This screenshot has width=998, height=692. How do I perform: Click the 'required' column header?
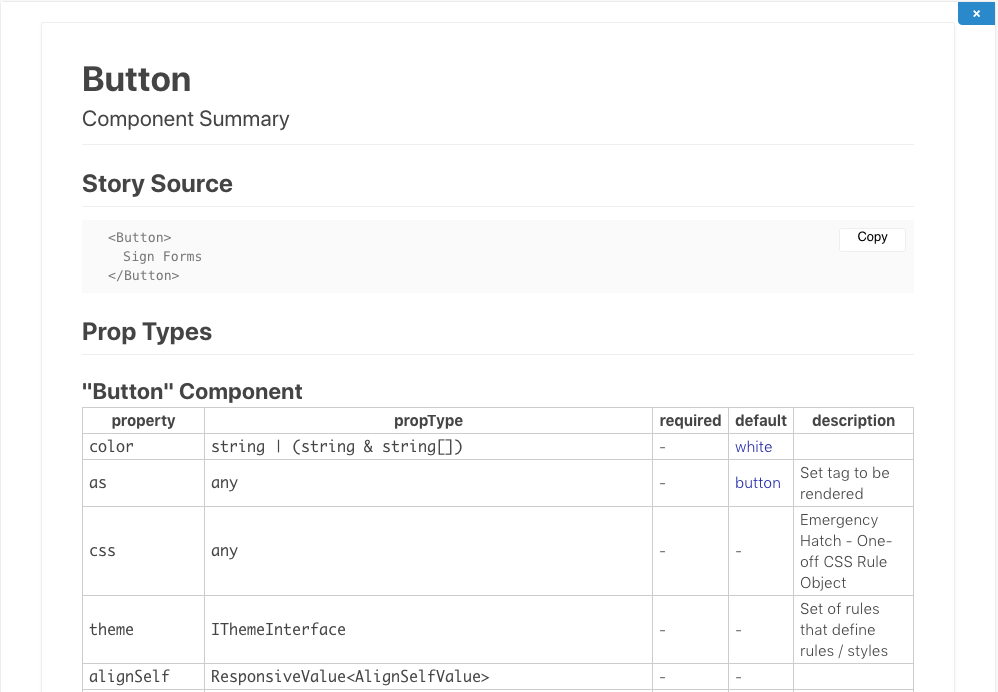tap(690, 421)
